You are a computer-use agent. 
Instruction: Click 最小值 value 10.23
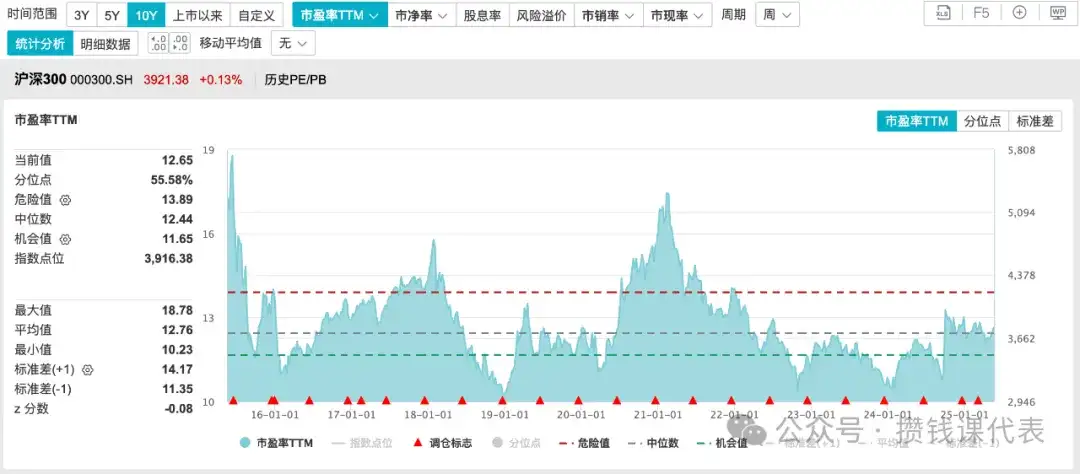point(178,349)
